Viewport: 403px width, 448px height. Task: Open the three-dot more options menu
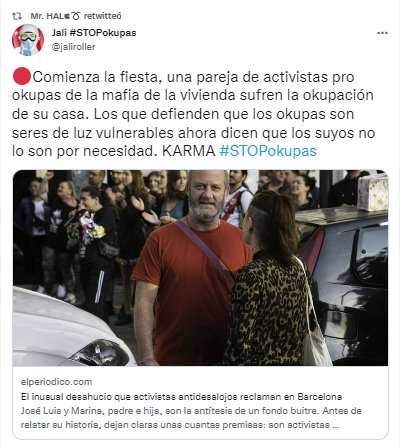tap(382, 33)
